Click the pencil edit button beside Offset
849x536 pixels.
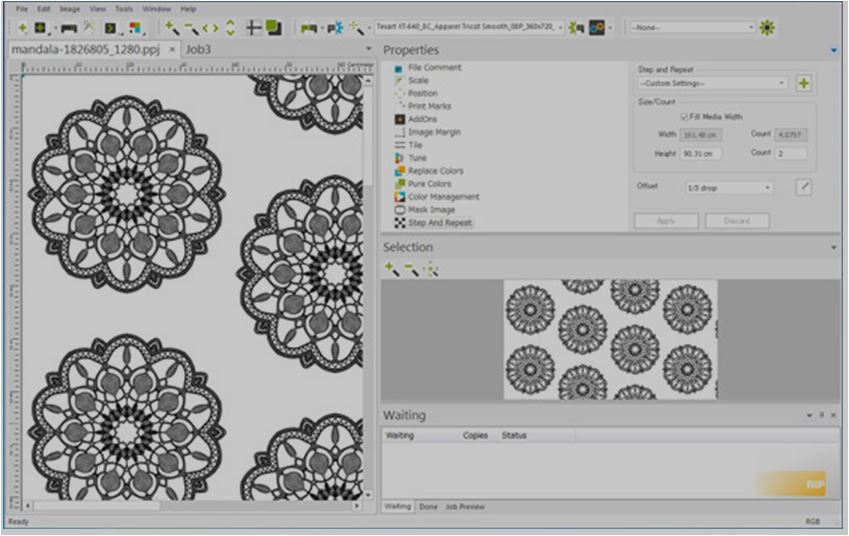coord(804,187)
